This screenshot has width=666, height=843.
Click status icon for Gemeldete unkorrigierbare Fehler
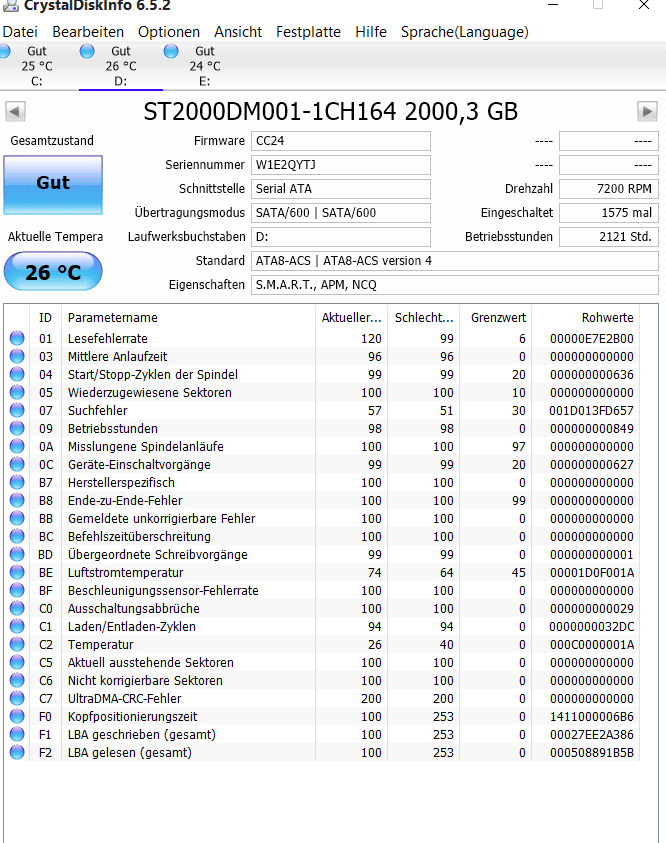point(17,518)
